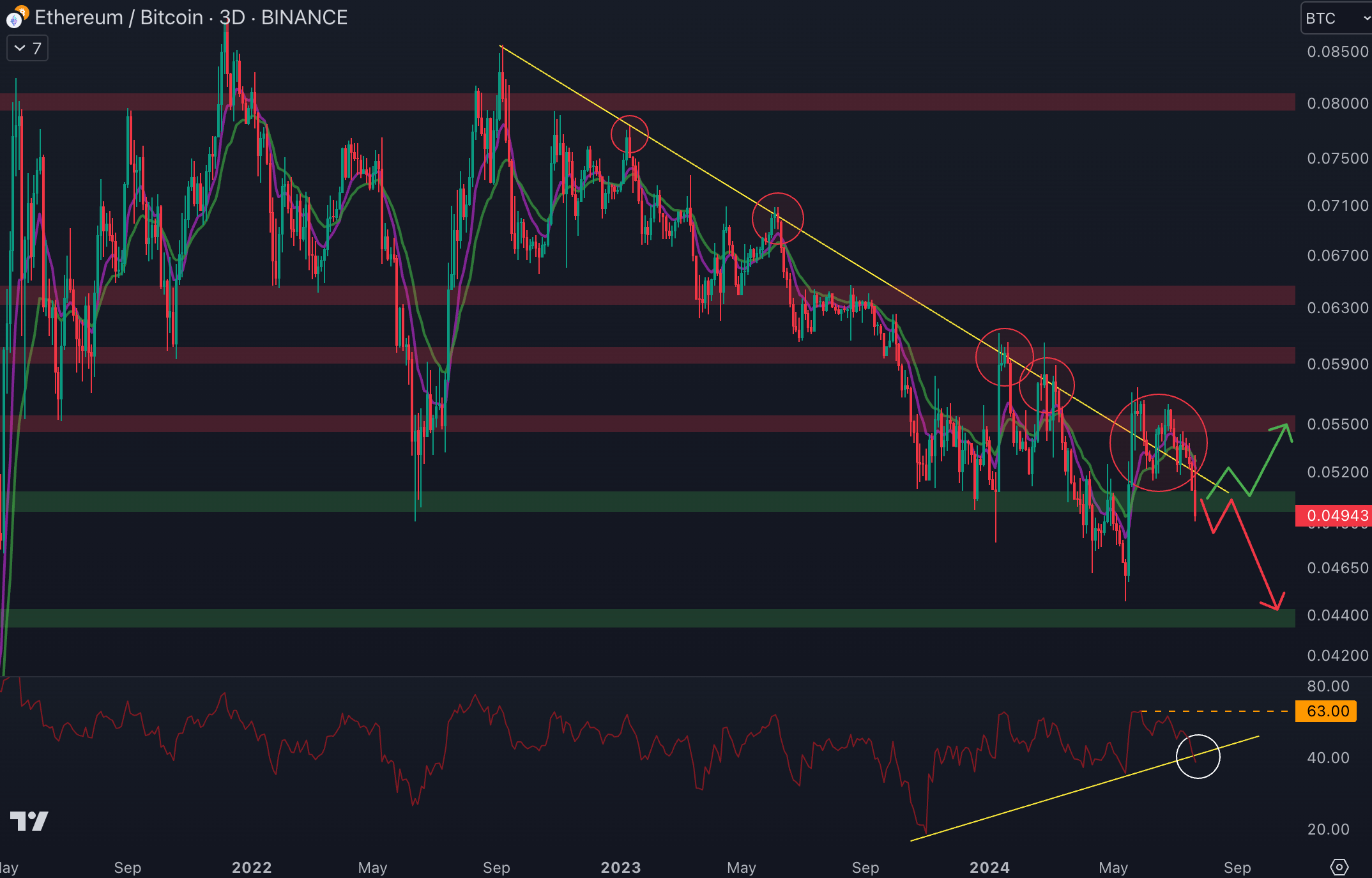Image resolution: width=1372 pixels, height=878 pixels.
Task: Expand the collapsed indicators legend showing 7
Action: tap(27, 49)
